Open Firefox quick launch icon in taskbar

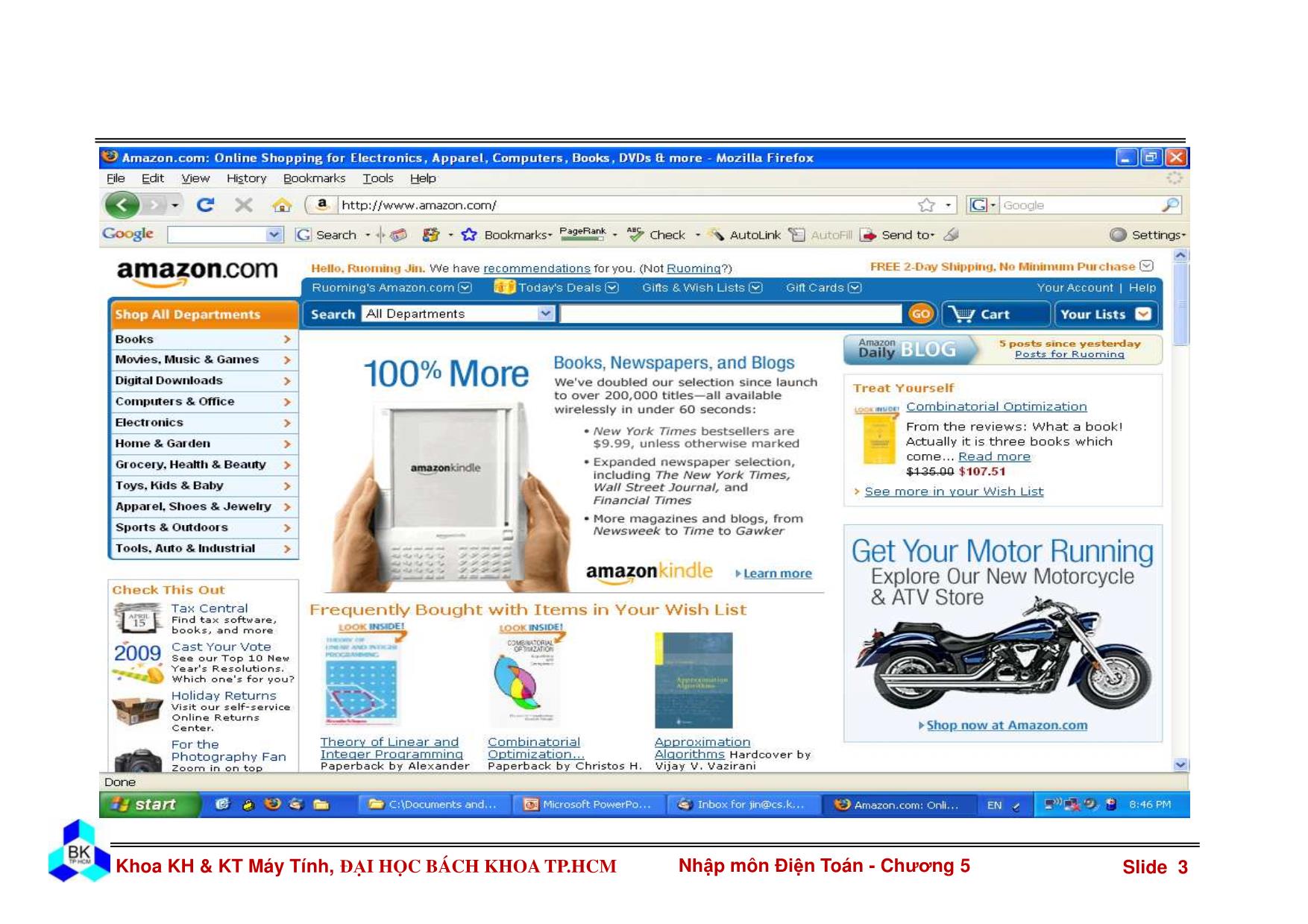click(x=272, y=804)
